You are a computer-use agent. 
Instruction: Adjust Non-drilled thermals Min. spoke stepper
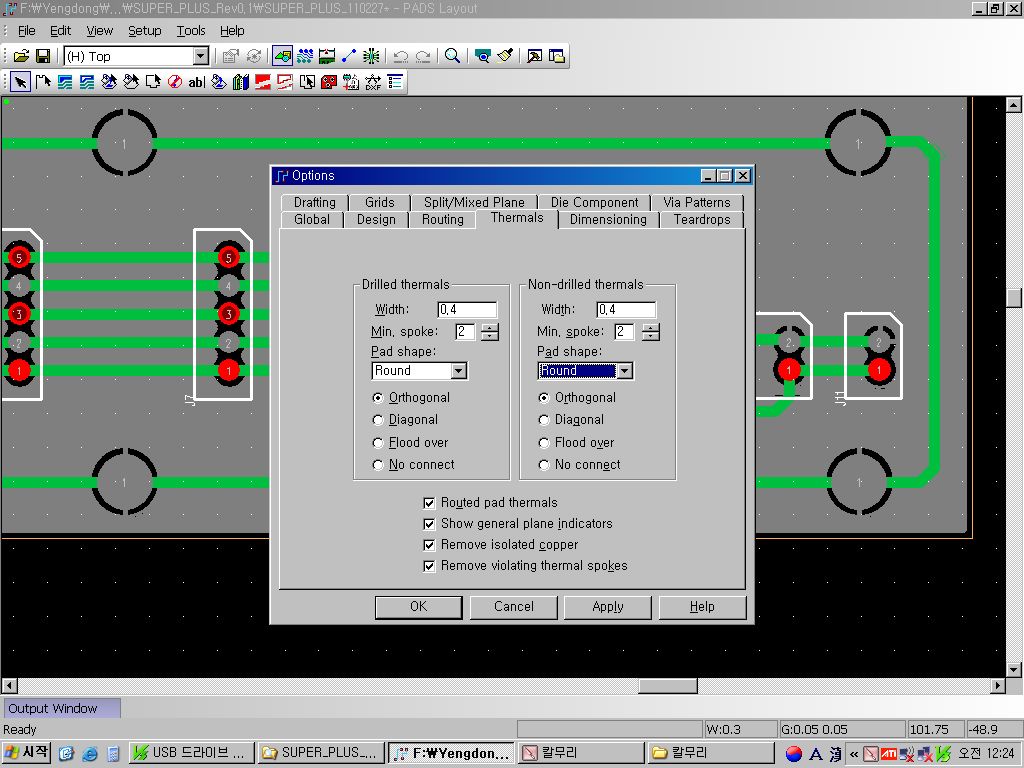pyautogui.click(x=650, y=332)
